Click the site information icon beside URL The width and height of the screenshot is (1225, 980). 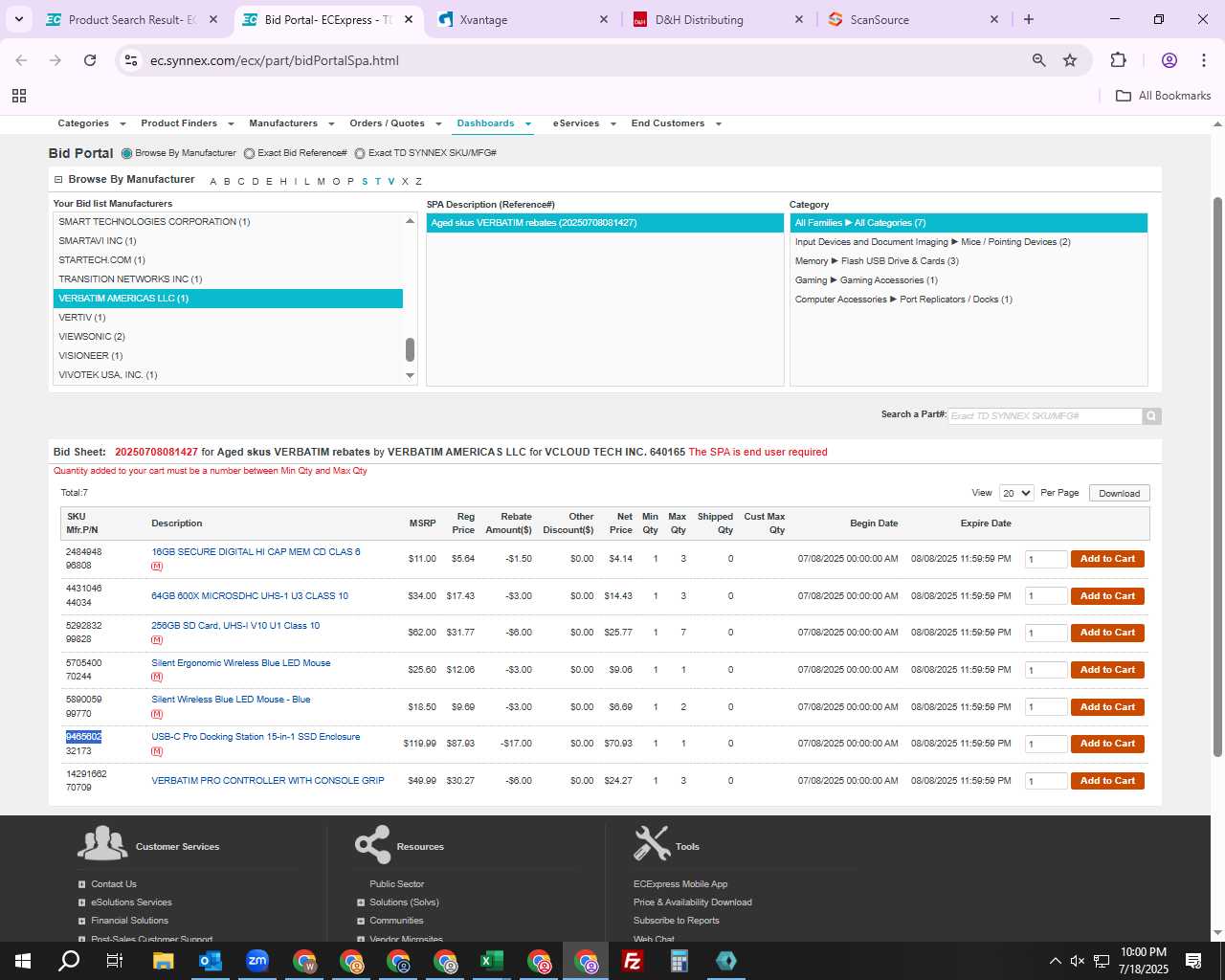pos(131,60)
